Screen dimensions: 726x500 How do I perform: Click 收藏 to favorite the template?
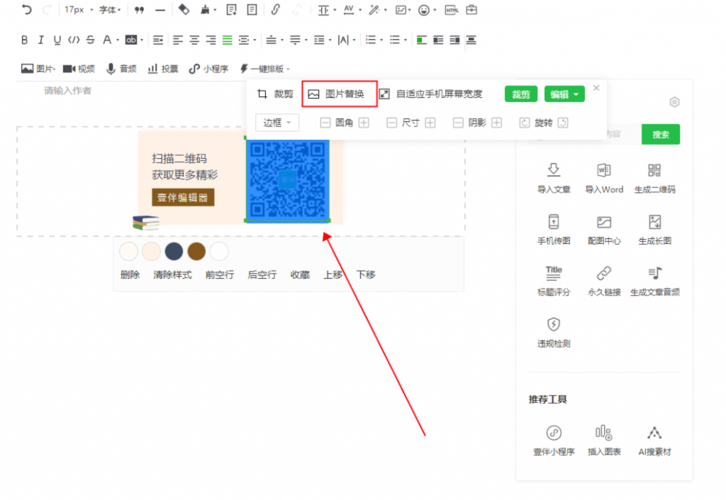point(300,275)
